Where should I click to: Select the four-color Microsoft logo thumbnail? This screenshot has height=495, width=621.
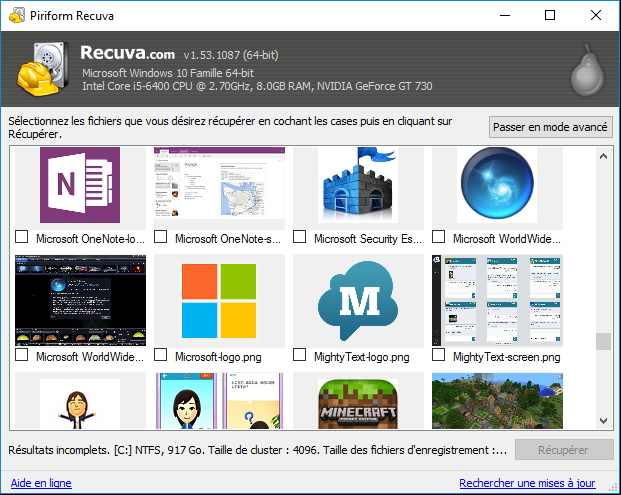(219, 301)
